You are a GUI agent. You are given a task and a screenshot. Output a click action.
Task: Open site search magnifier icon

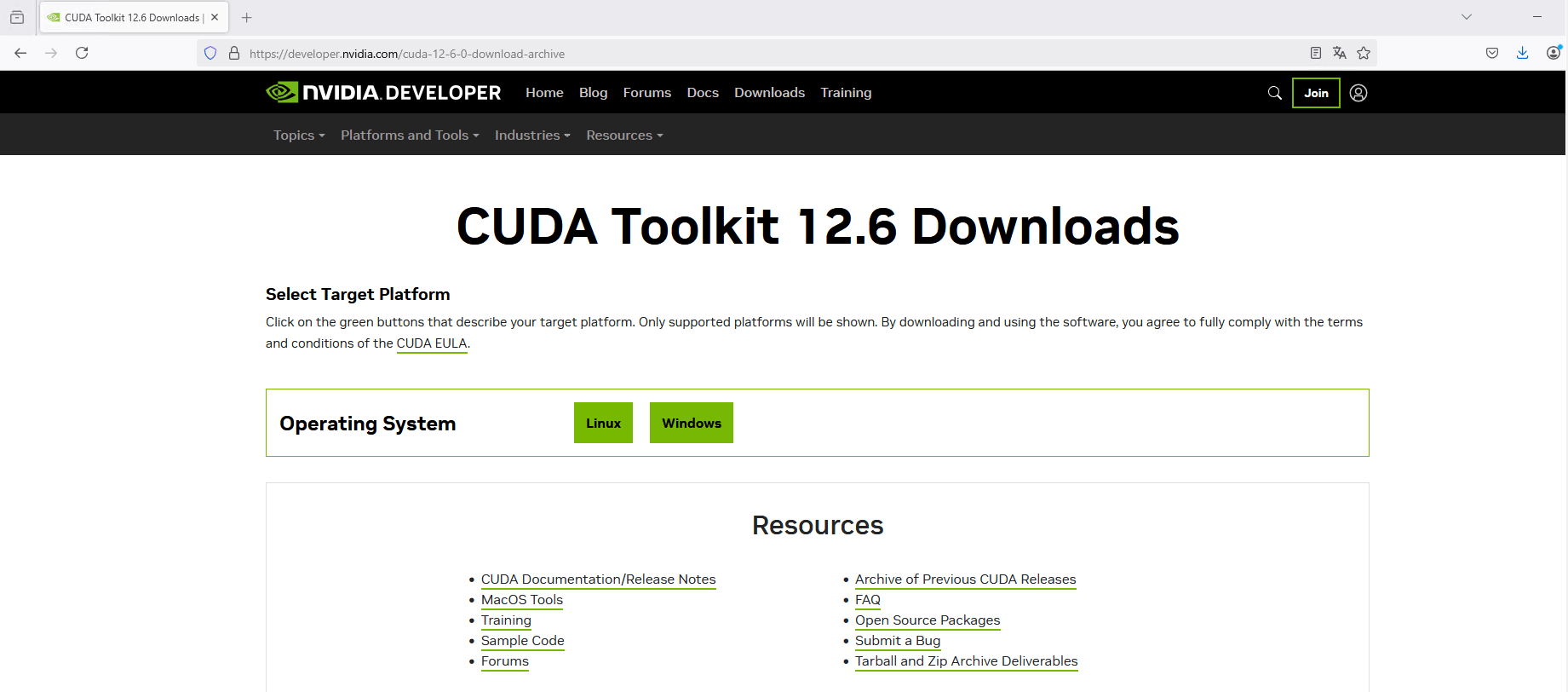tap(1275, 93)
